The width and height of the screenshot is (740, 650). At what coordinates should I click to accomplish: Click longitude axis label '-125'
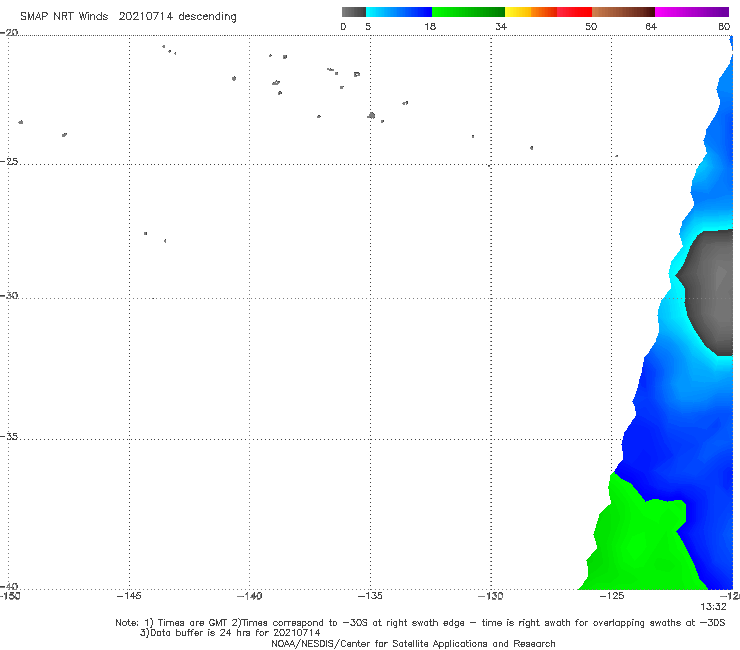point(612,596)
